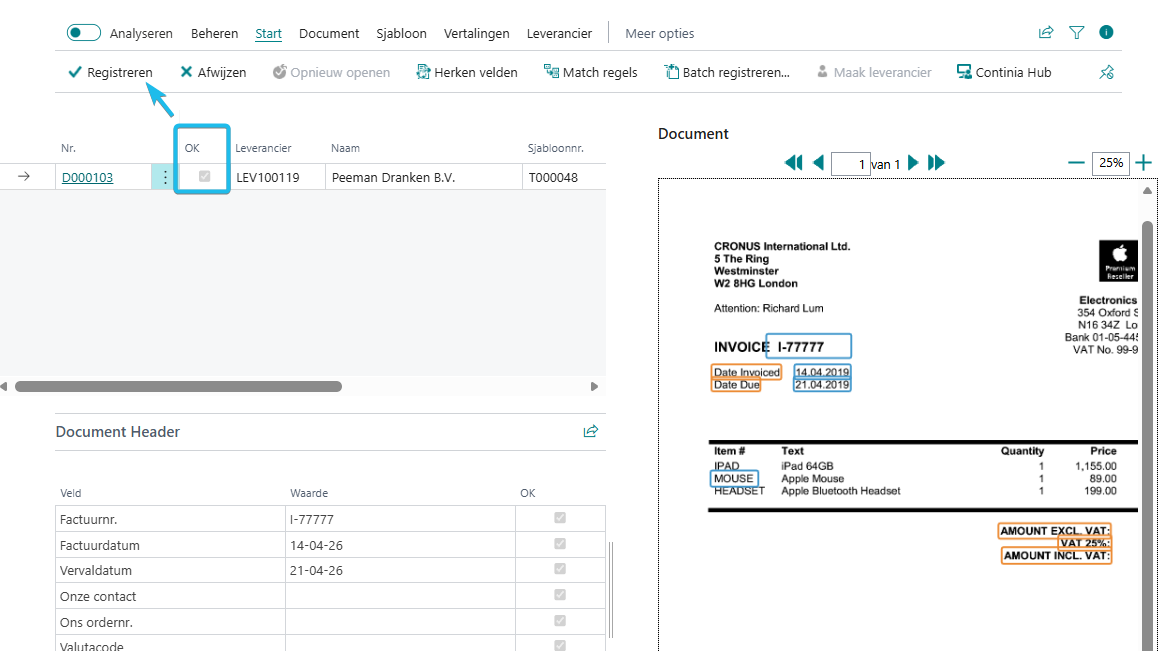
Task: Click the Registreren button
Action: [110, 72]
